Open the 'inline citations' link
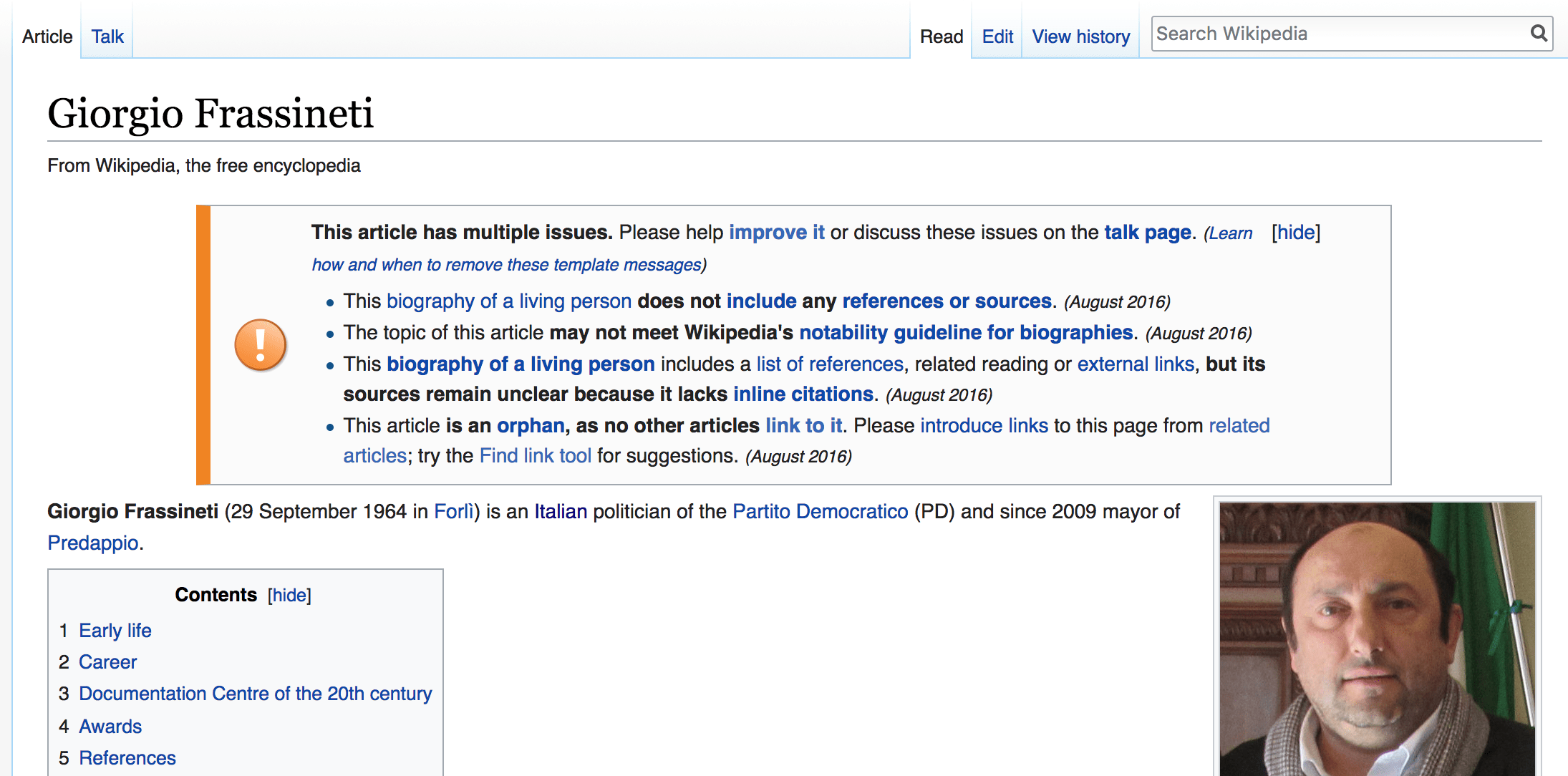 [x=803, y=394]
